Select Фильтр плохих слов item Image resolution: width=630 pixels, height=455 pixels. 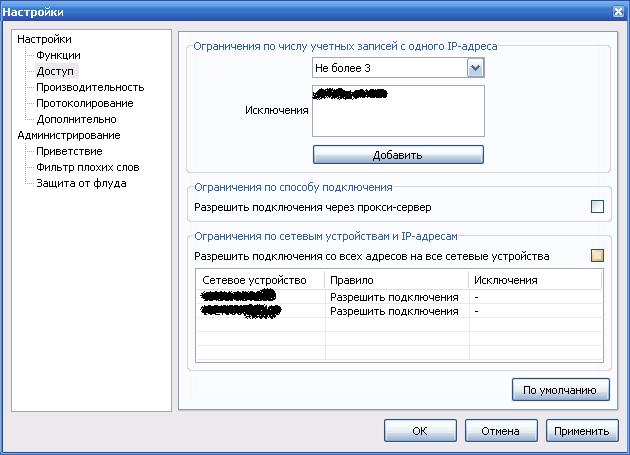88,167
